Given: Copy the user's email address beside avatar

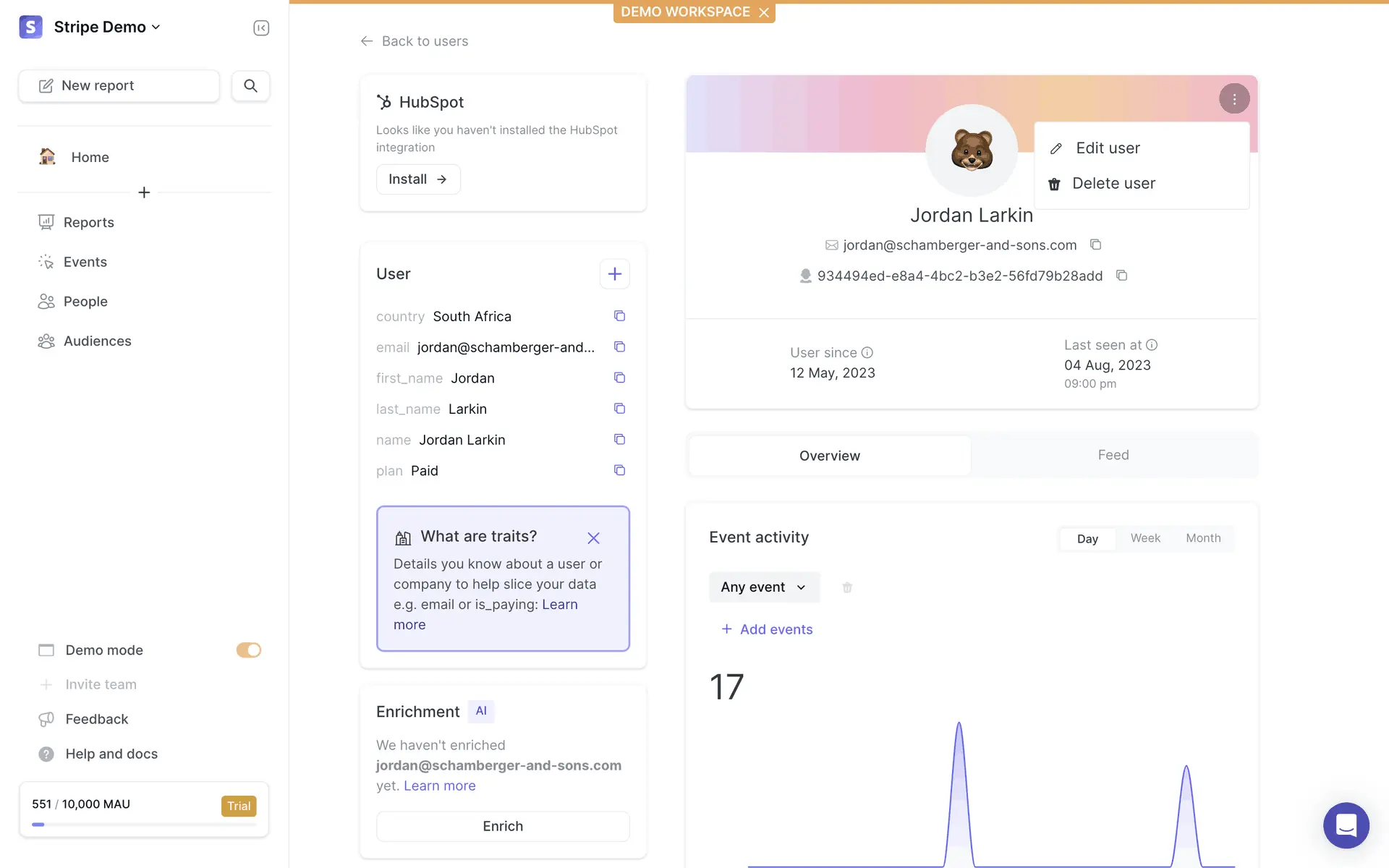Looking at the screenshot, I should [x=1095, y=244].
